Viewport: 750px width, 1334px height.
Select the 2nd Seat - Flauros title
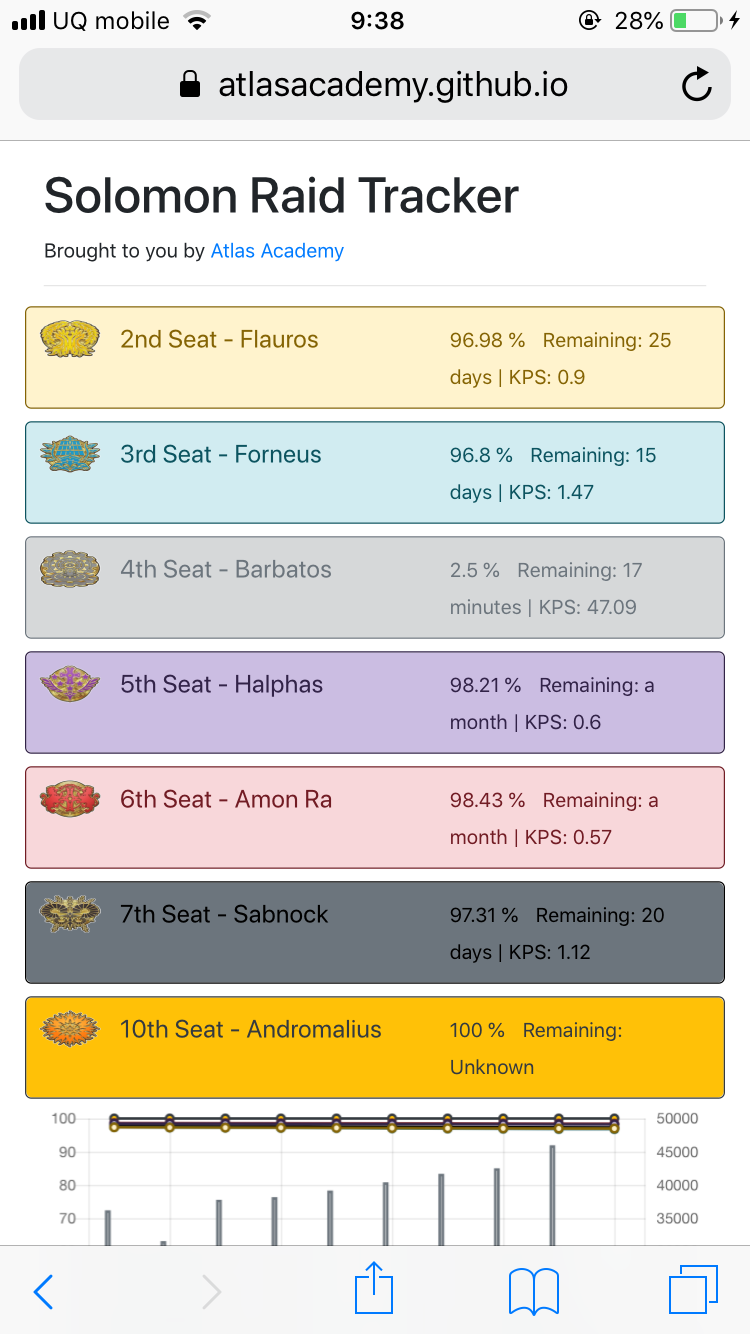pyautogui.click(x=219, y=340)
